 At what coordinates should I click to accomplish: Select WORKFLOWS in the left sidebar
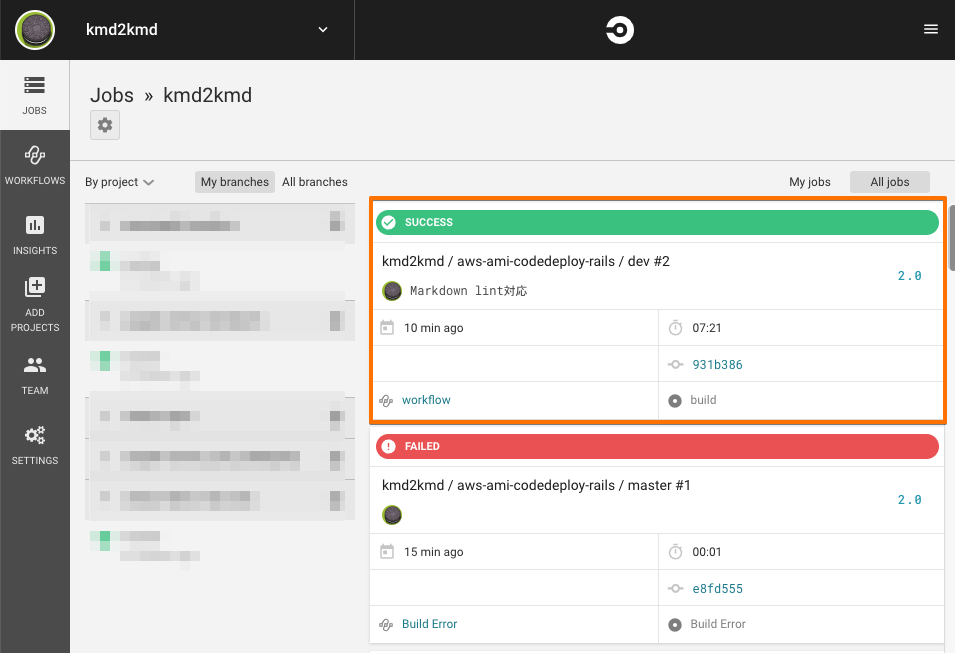(34, 165)
